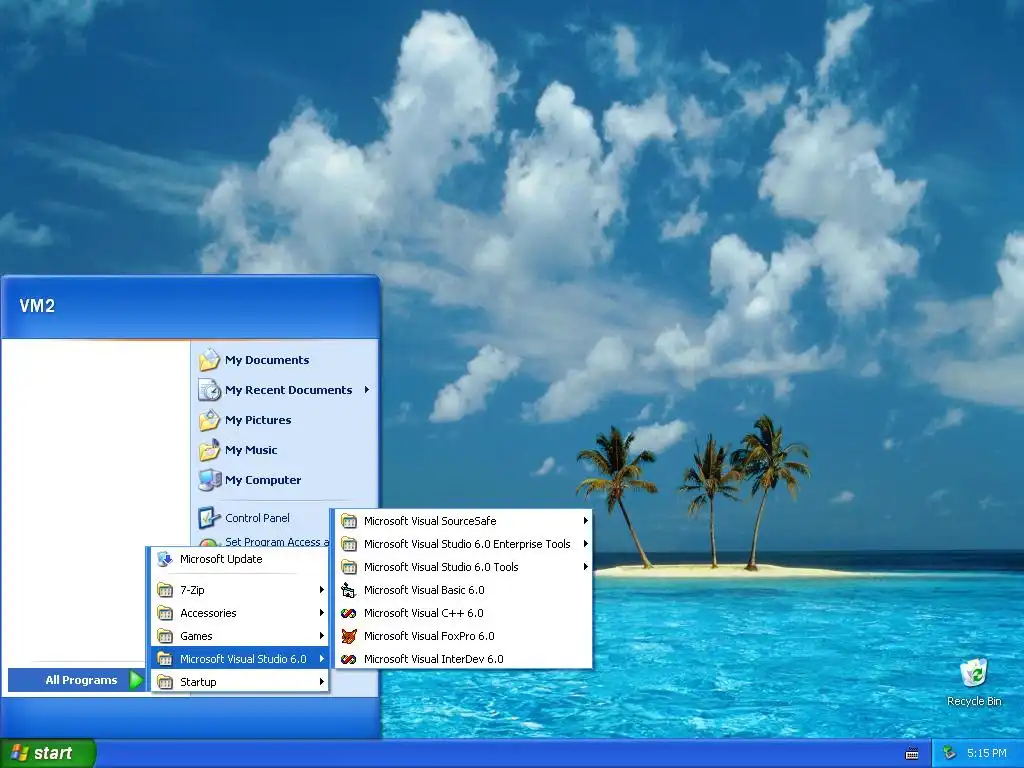The image size is (1024, 768).
Task: Expand the Startup submenu arrow
Action: 321,682
